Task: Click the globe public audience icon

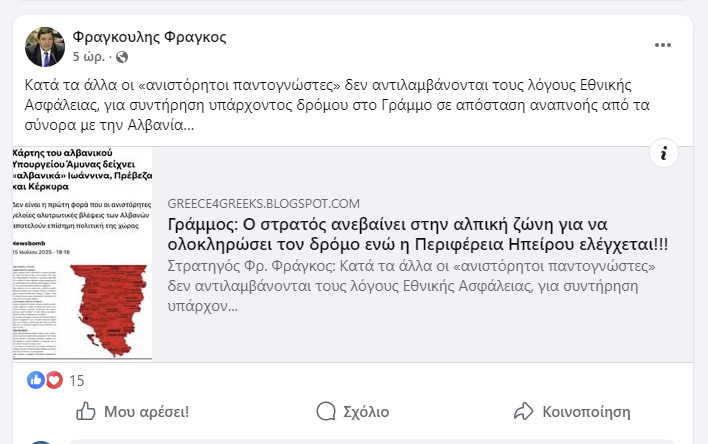Action: point(122,57)
